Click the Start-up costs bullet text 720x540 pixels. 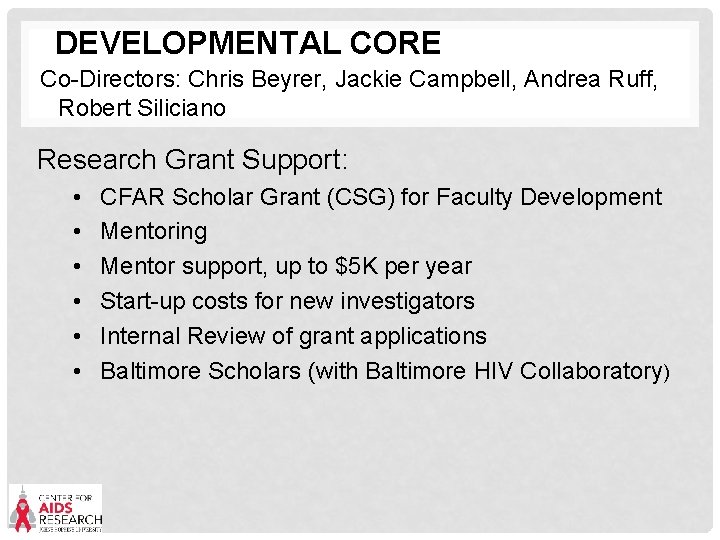[288, 301]
